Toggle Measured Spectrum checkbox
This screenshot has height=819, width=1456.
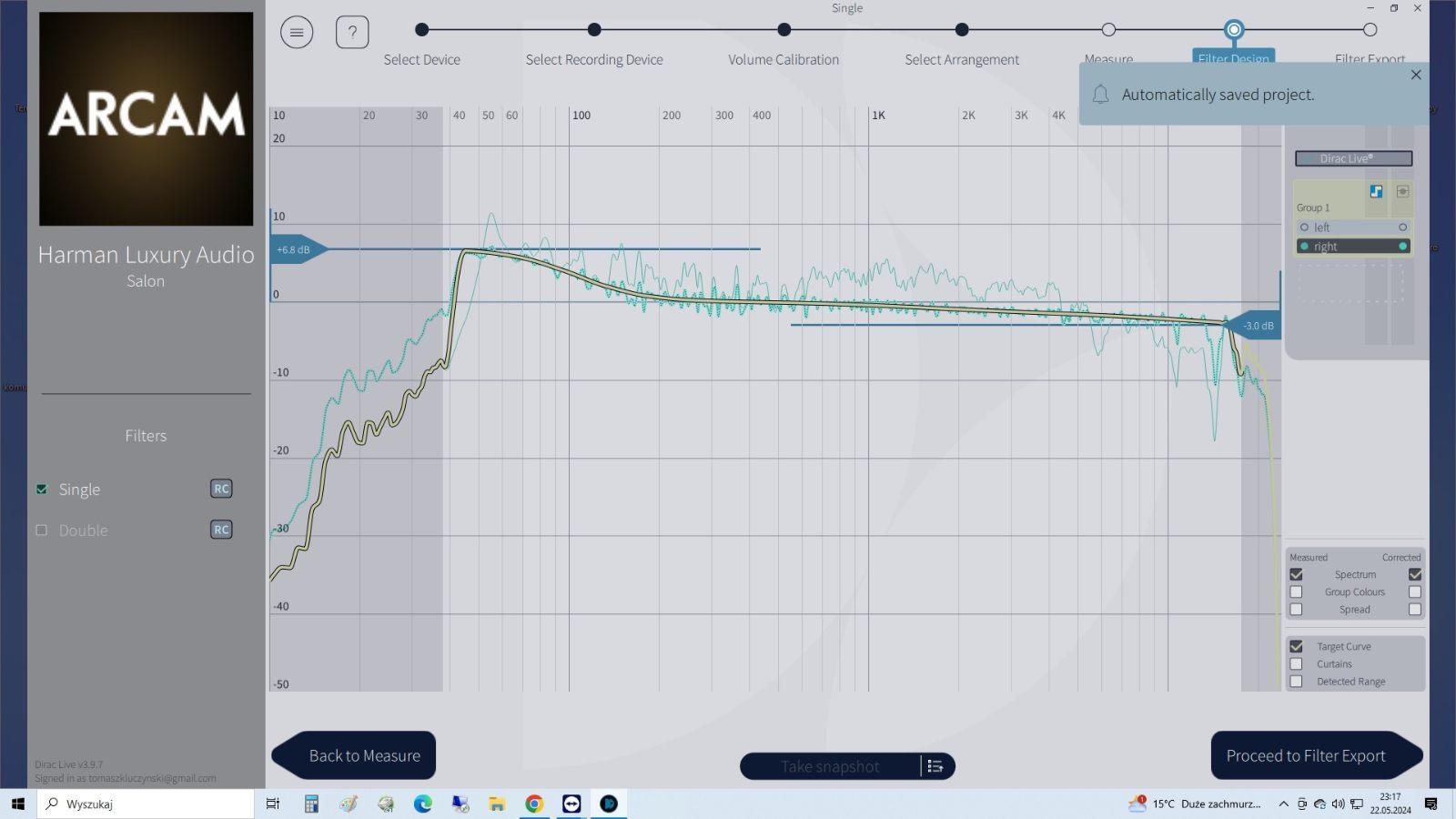pyautogui.click(x=1296, y=575)
